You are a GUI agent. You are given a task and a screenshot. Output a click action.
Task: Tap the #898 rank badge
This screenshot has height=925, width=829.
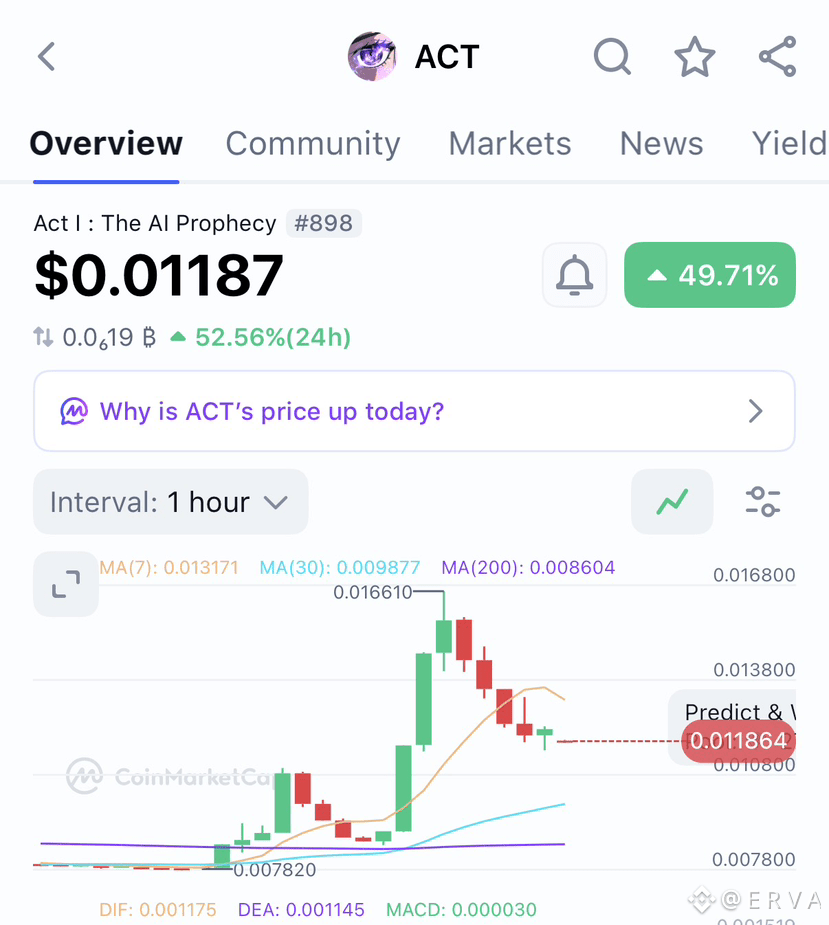pos(324,224)
